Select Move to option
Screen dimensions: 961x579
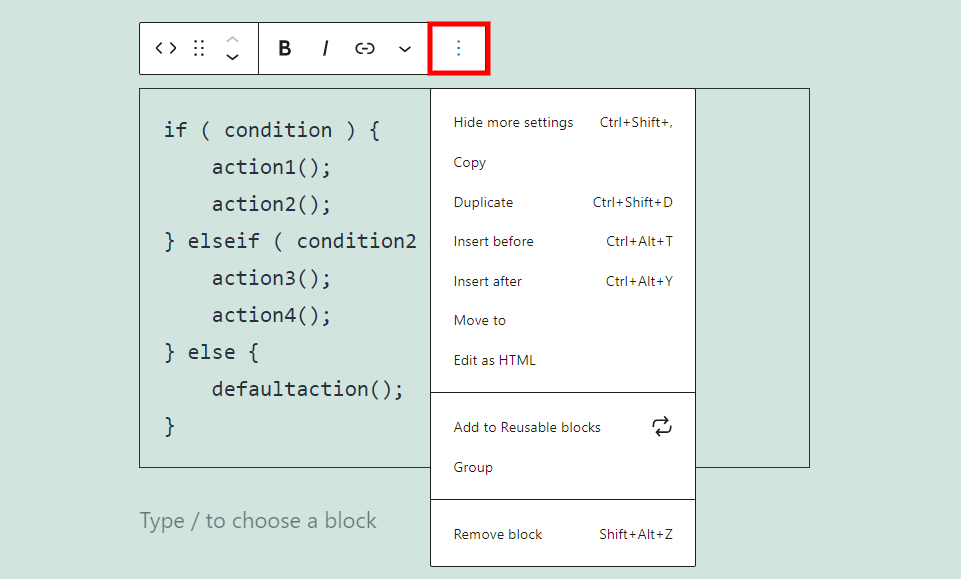click(480, 320)
